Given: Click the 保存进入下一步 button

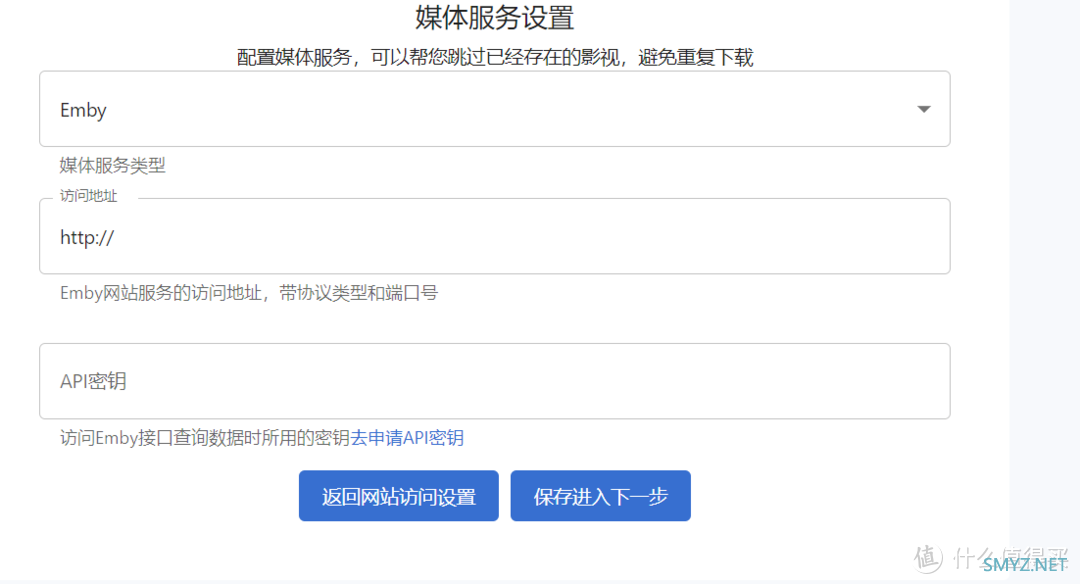Looking at the screenshot, I should pos(601,496).
